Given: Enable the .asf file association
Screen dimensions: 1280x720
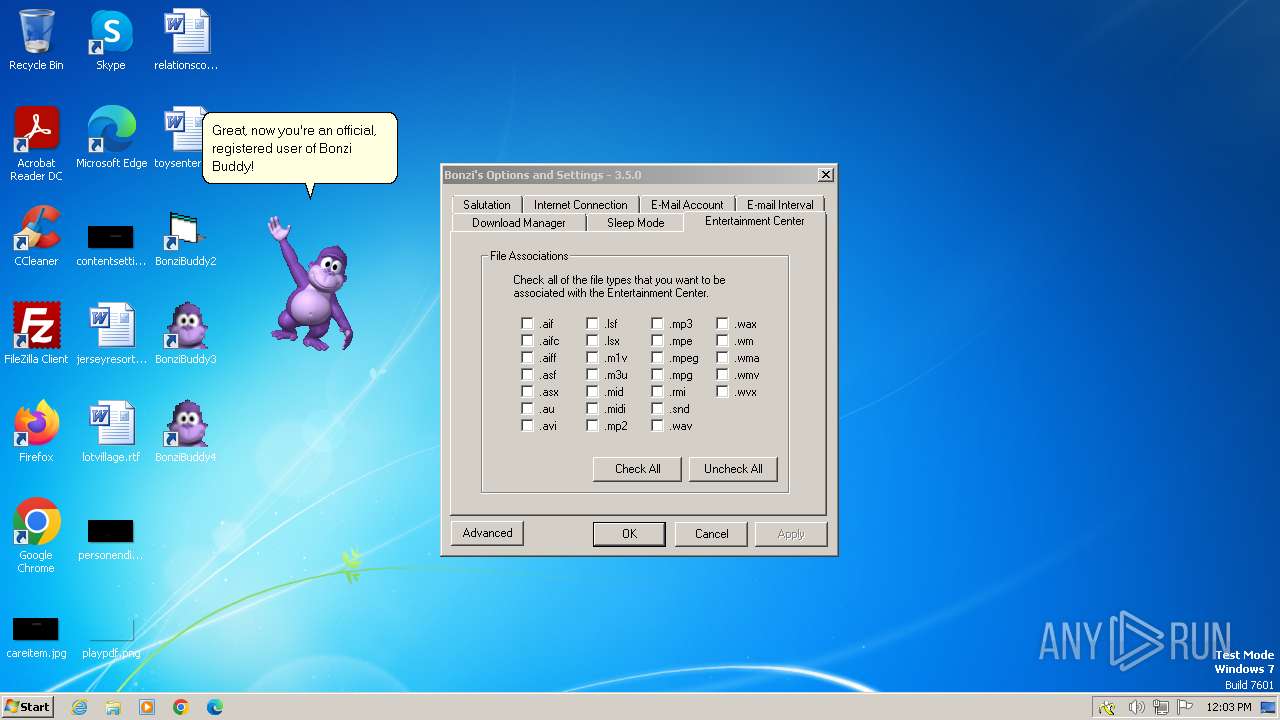Looking at the screenshot, I should (527, 375).
